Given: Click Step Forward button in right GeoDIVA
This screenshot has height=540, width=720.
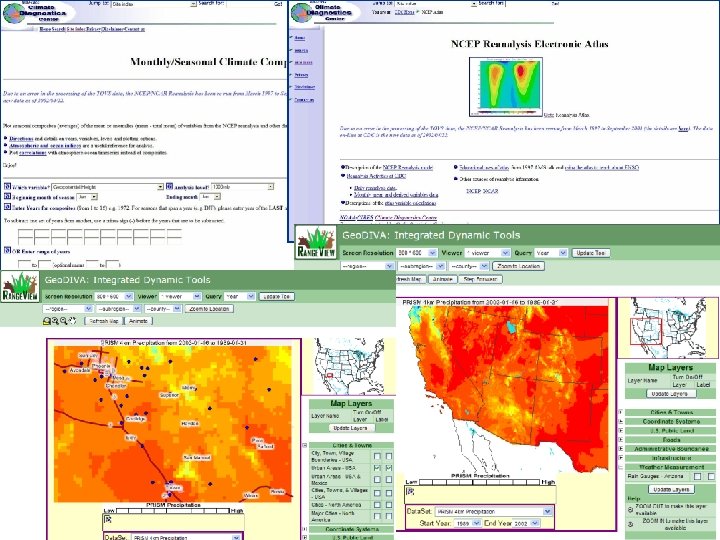Looking at the screenshot, I should [480, 279].
